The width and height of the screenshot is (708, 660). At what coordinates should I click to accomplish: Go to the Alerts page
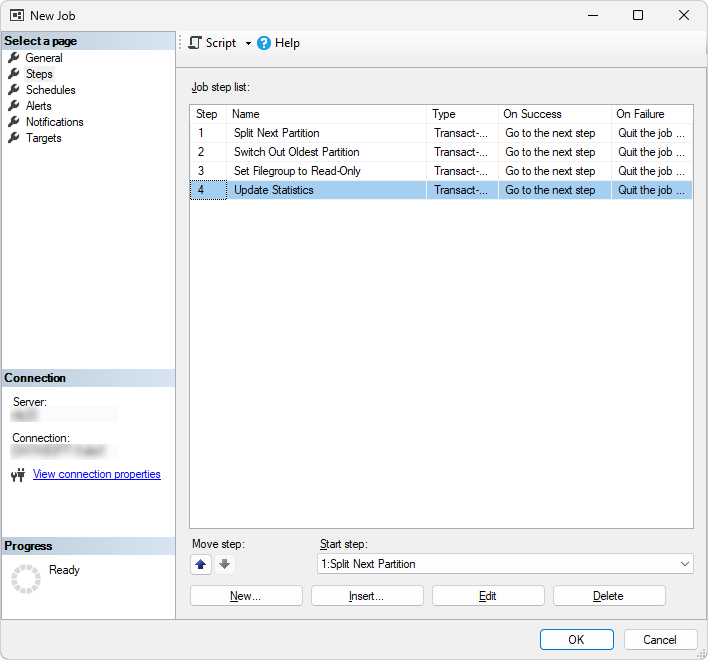coord(39,106)
